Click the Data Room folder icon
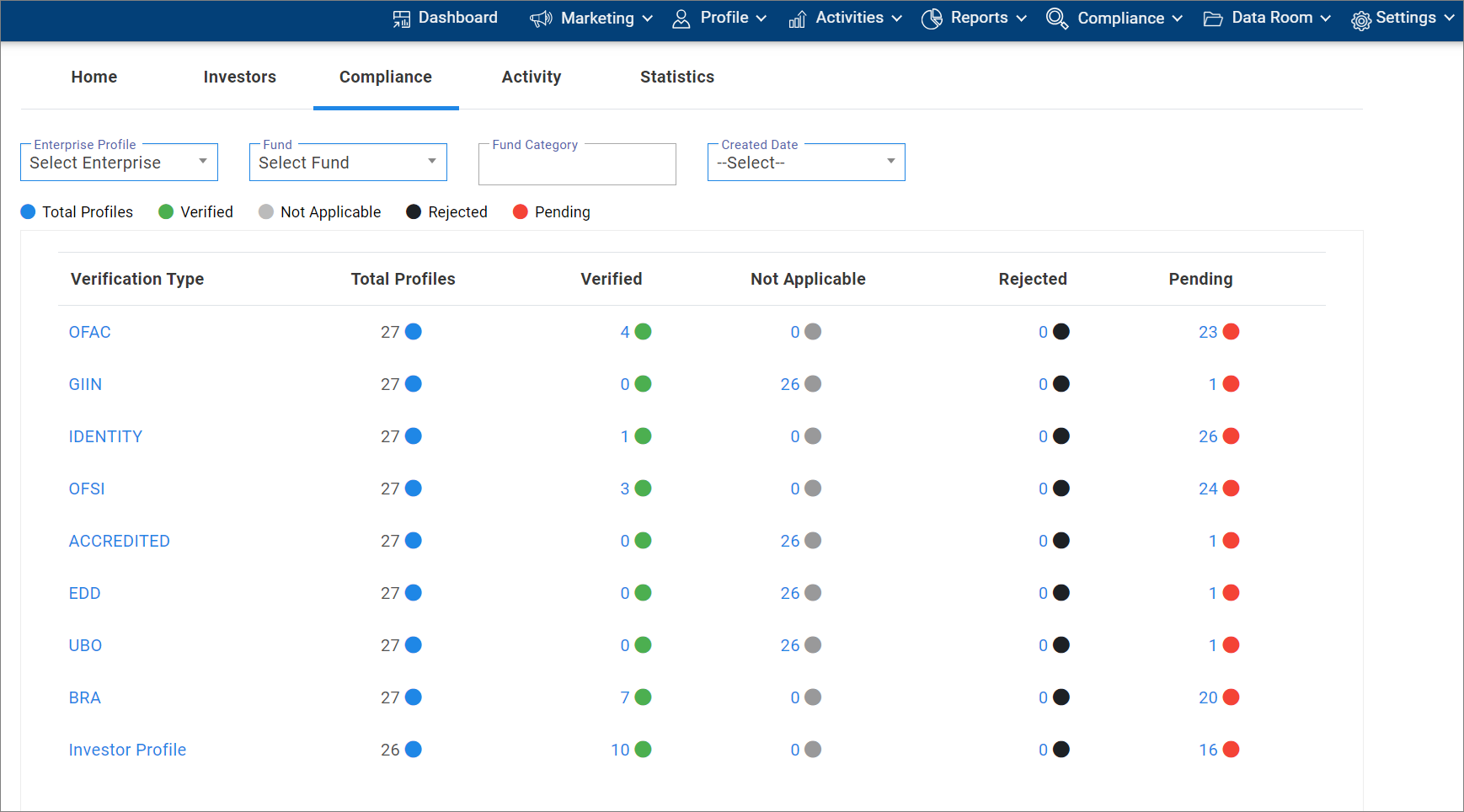Viewport: 1464px width, 812px height. [1213, 19]
